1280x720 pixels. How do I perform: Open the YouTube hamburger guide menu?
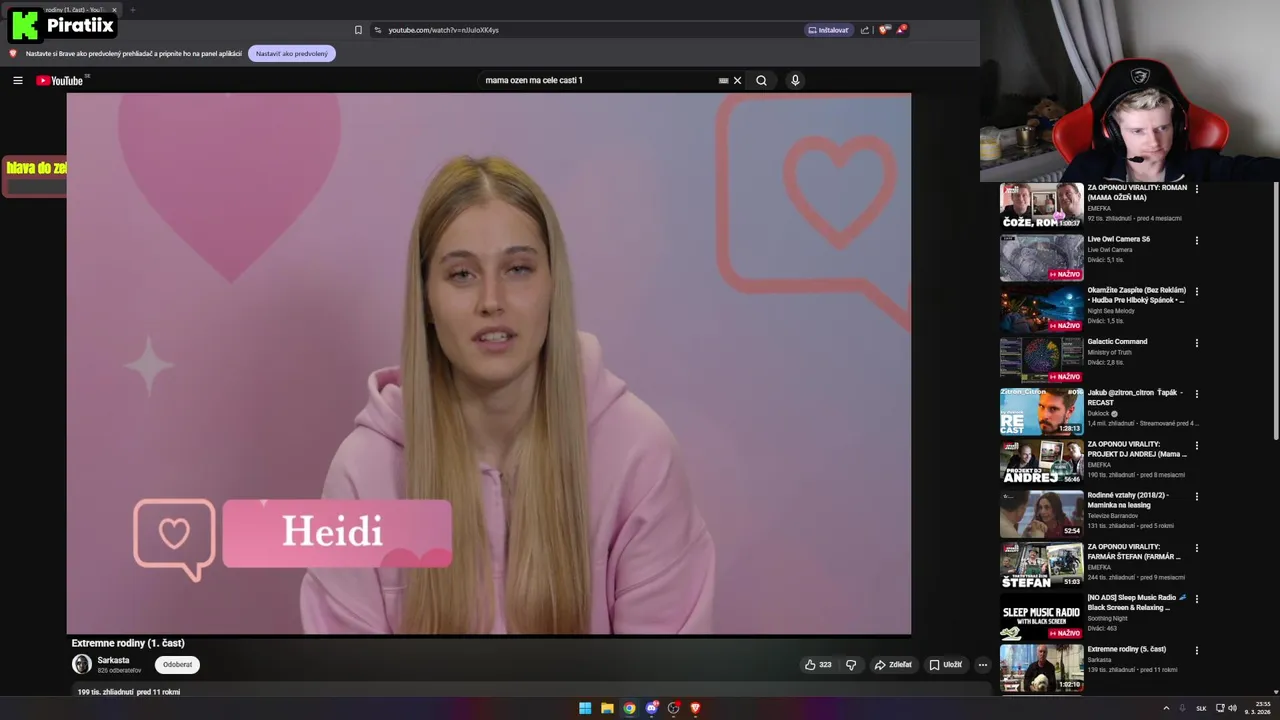point(17,81)
